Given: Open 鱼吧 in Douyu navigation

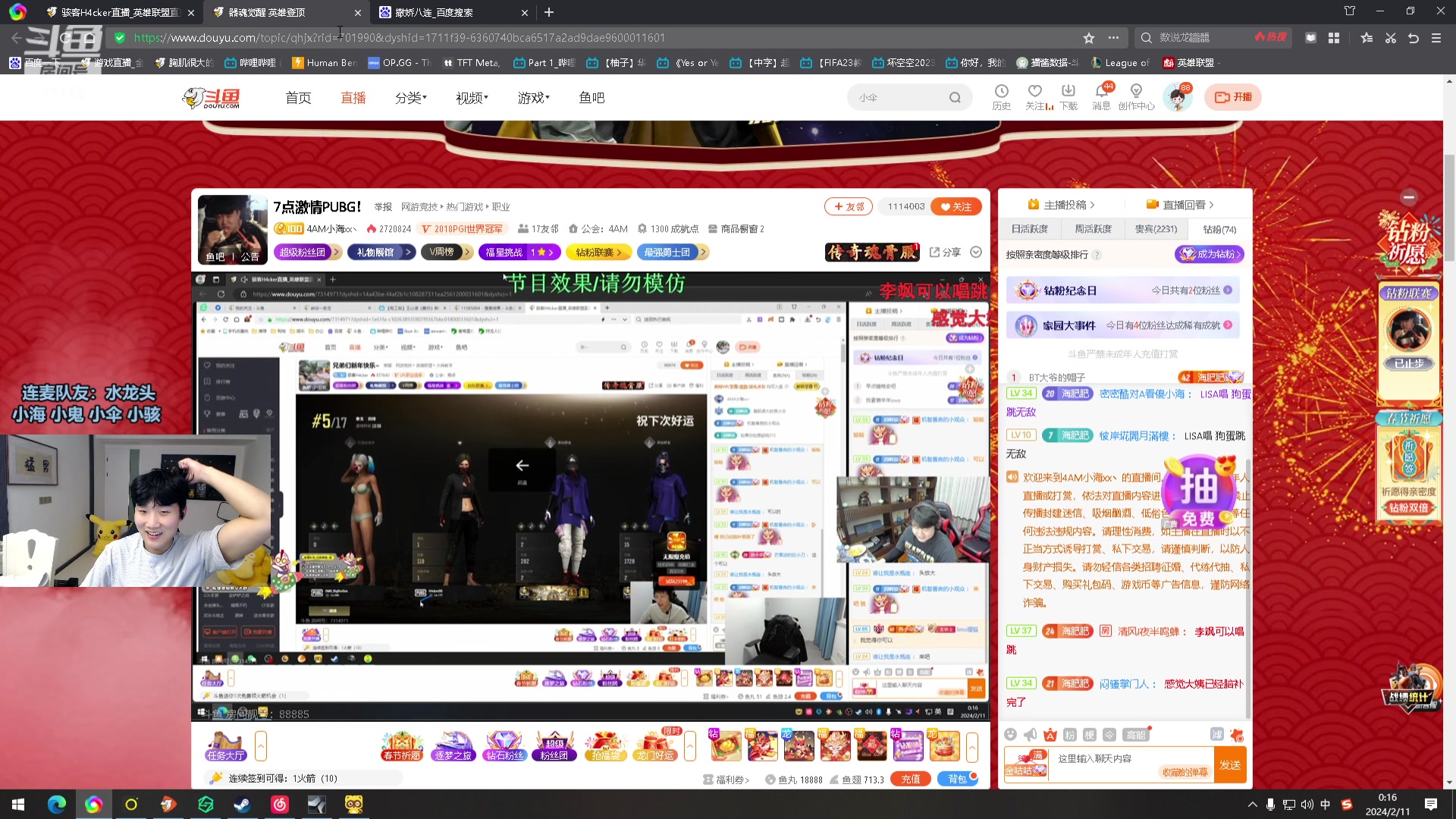Looking at the screenshot, I should (591, 97).
